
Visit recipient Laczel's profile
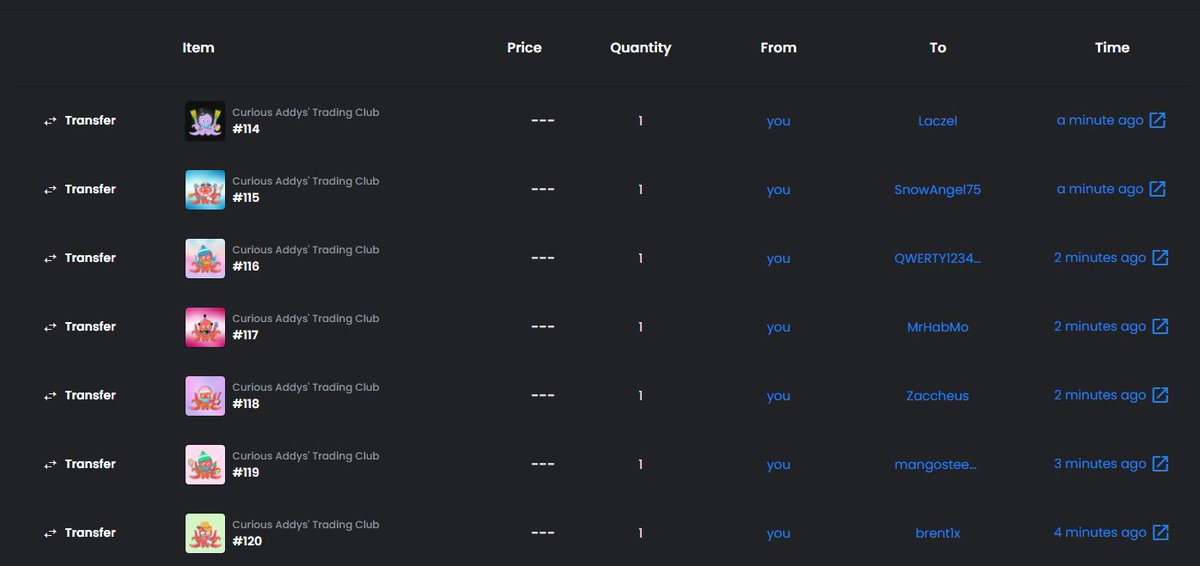(x=938, y=121)
